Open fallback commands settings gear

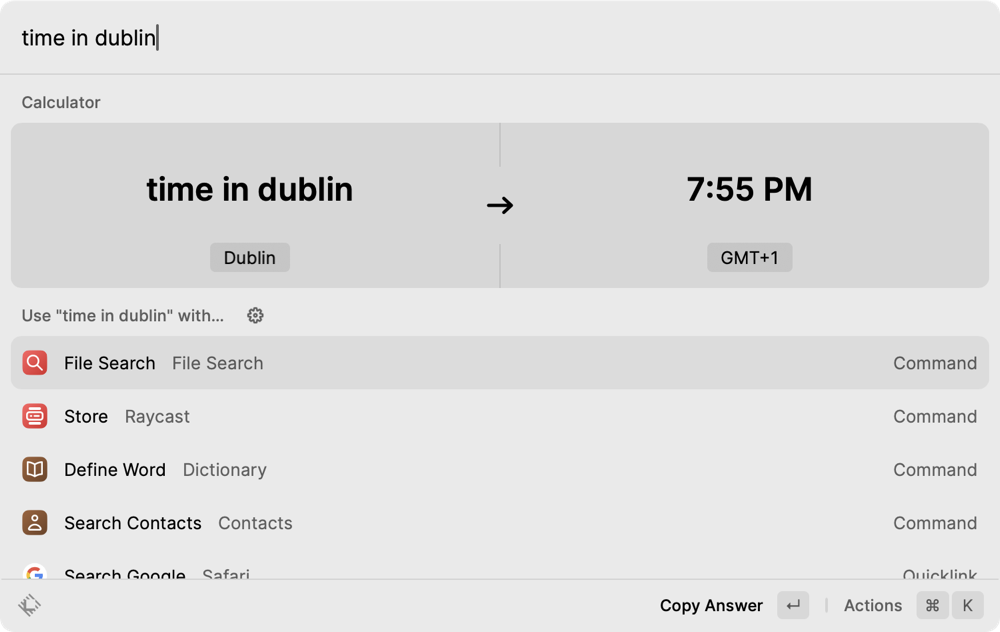pos(255,316)
